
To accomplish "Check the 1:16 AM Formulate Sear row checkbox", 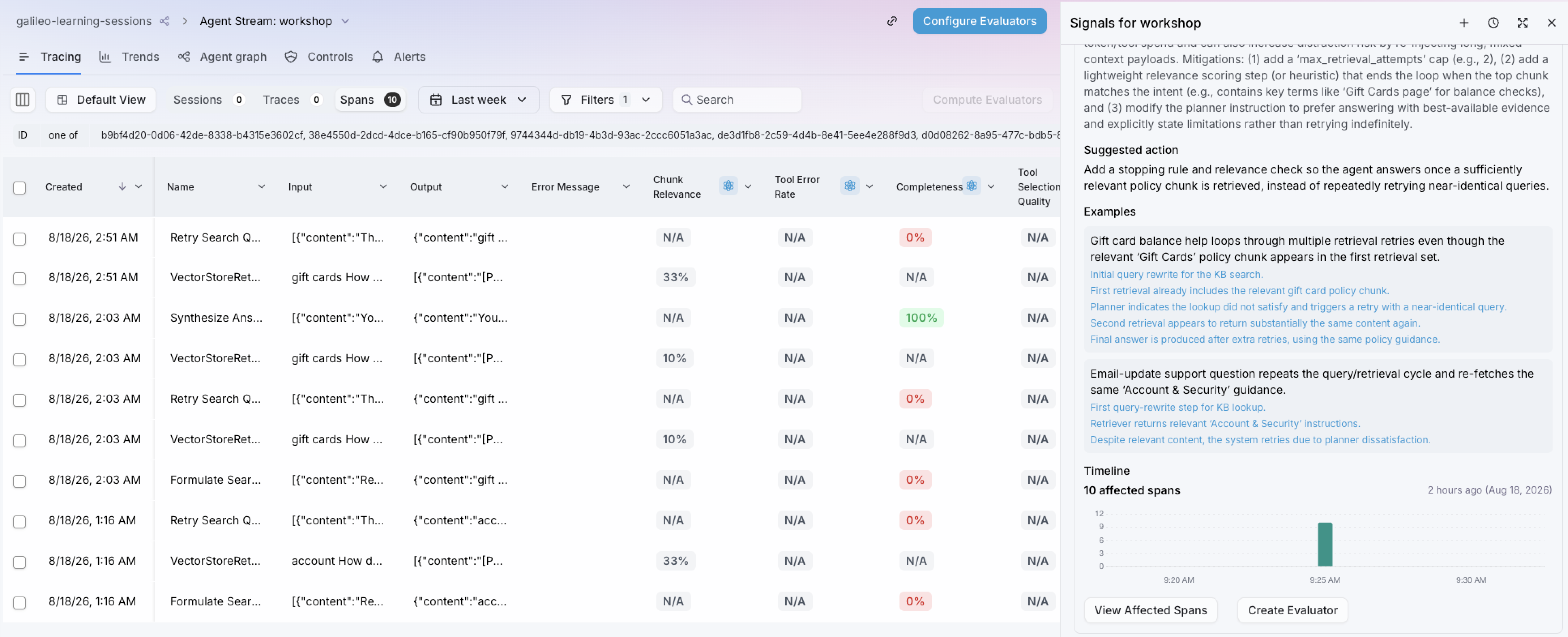I will pos(19,603).
